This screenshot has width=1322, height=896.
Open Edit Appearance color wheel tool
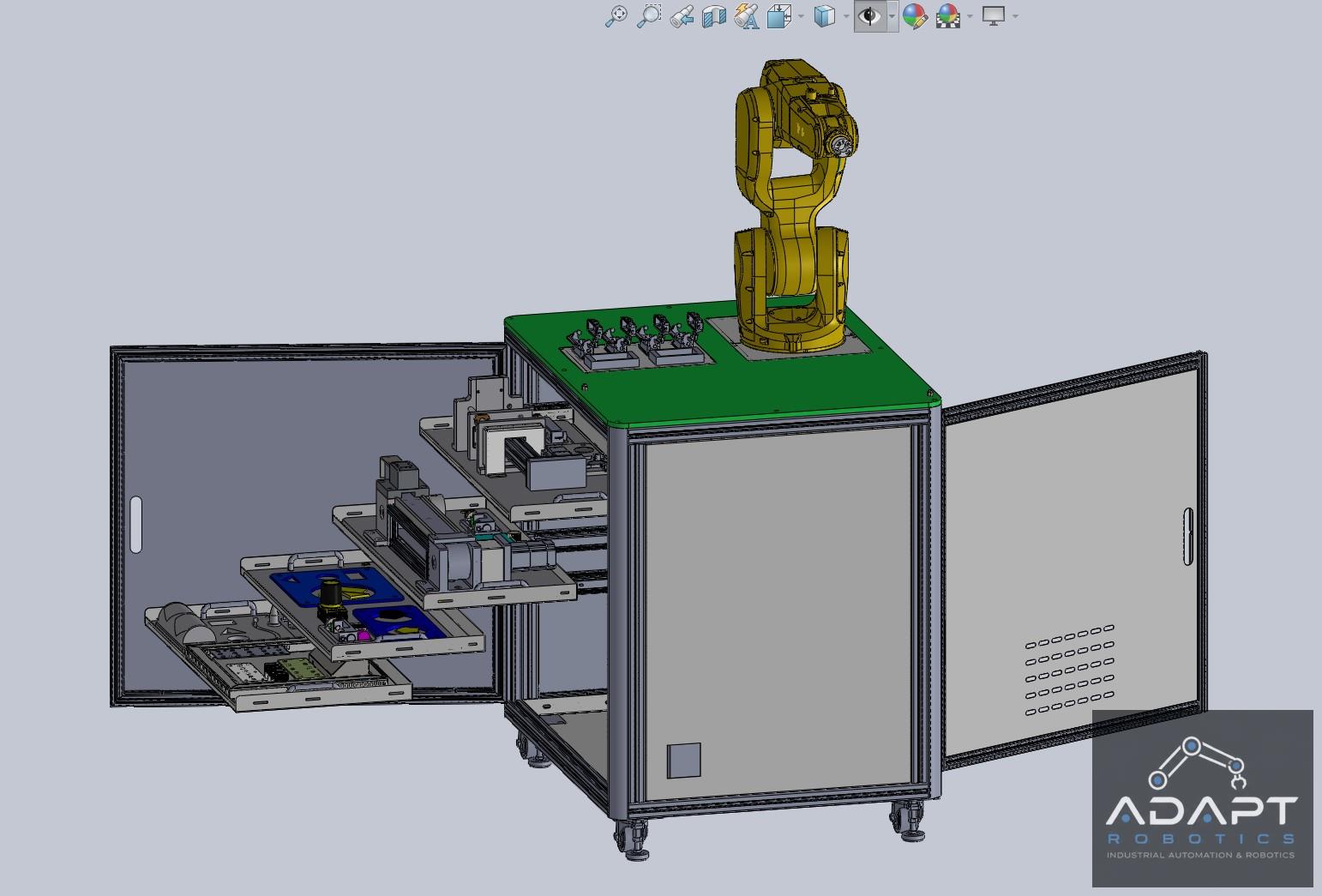(x=915, y=16)
